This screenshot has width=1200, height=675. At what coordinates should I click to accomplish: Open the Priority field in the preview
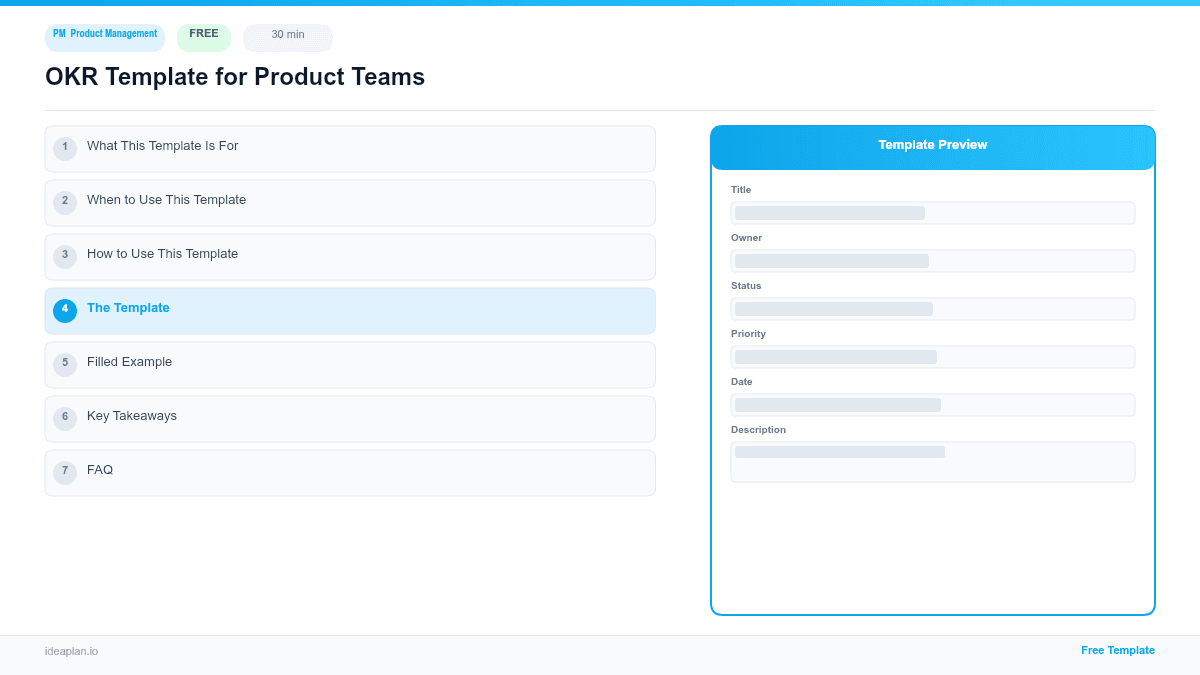932,357
